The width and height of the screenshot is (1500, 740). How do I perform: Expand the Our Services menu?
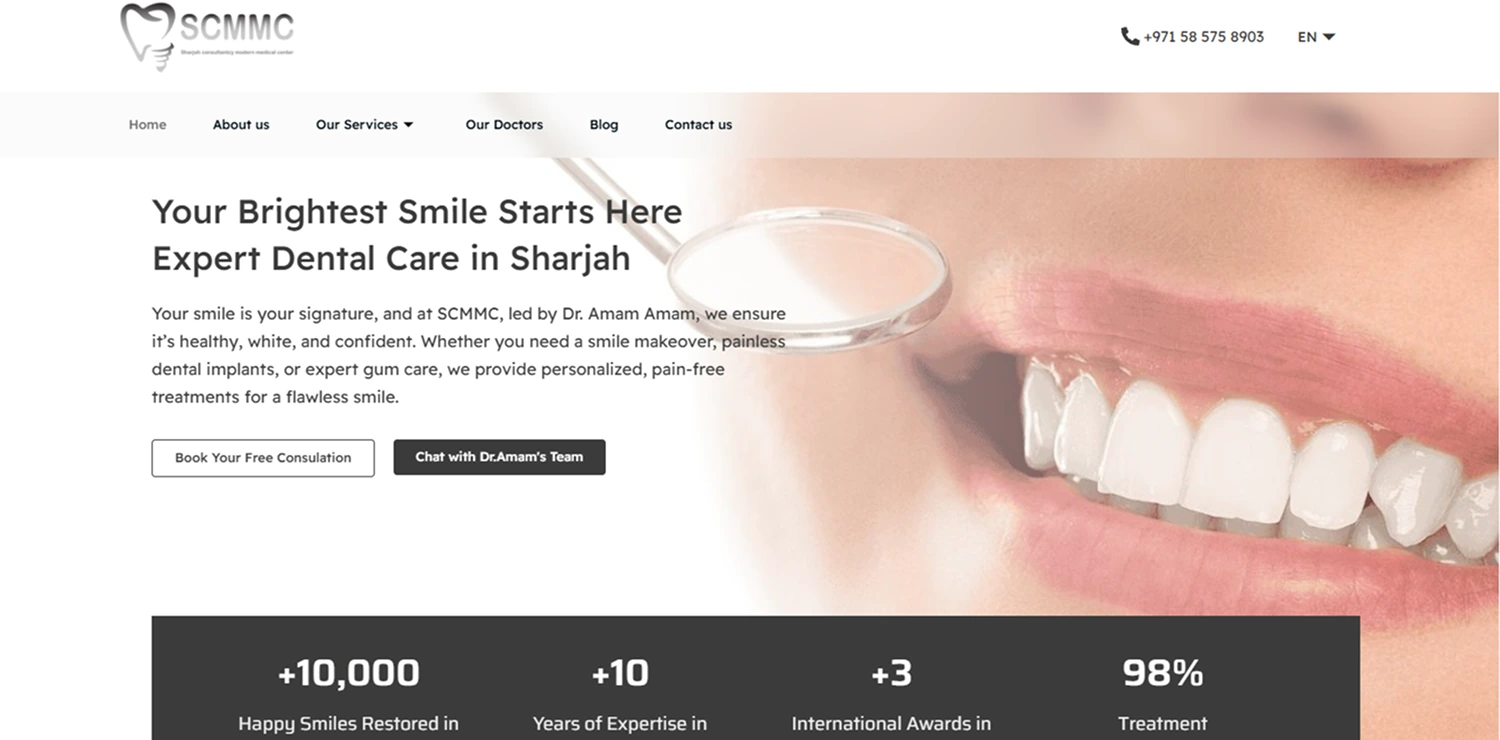tap(364, 125)
